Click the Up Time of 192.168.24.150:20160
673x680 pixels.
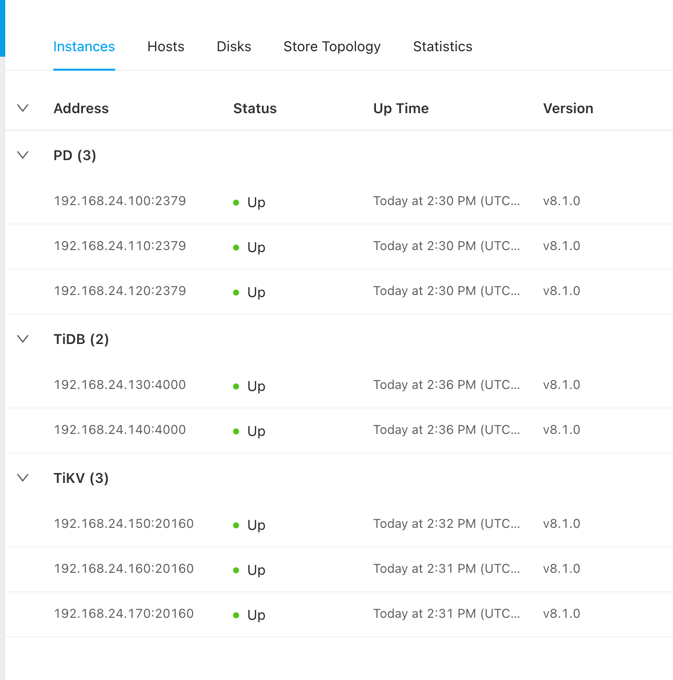click(446, 524)
